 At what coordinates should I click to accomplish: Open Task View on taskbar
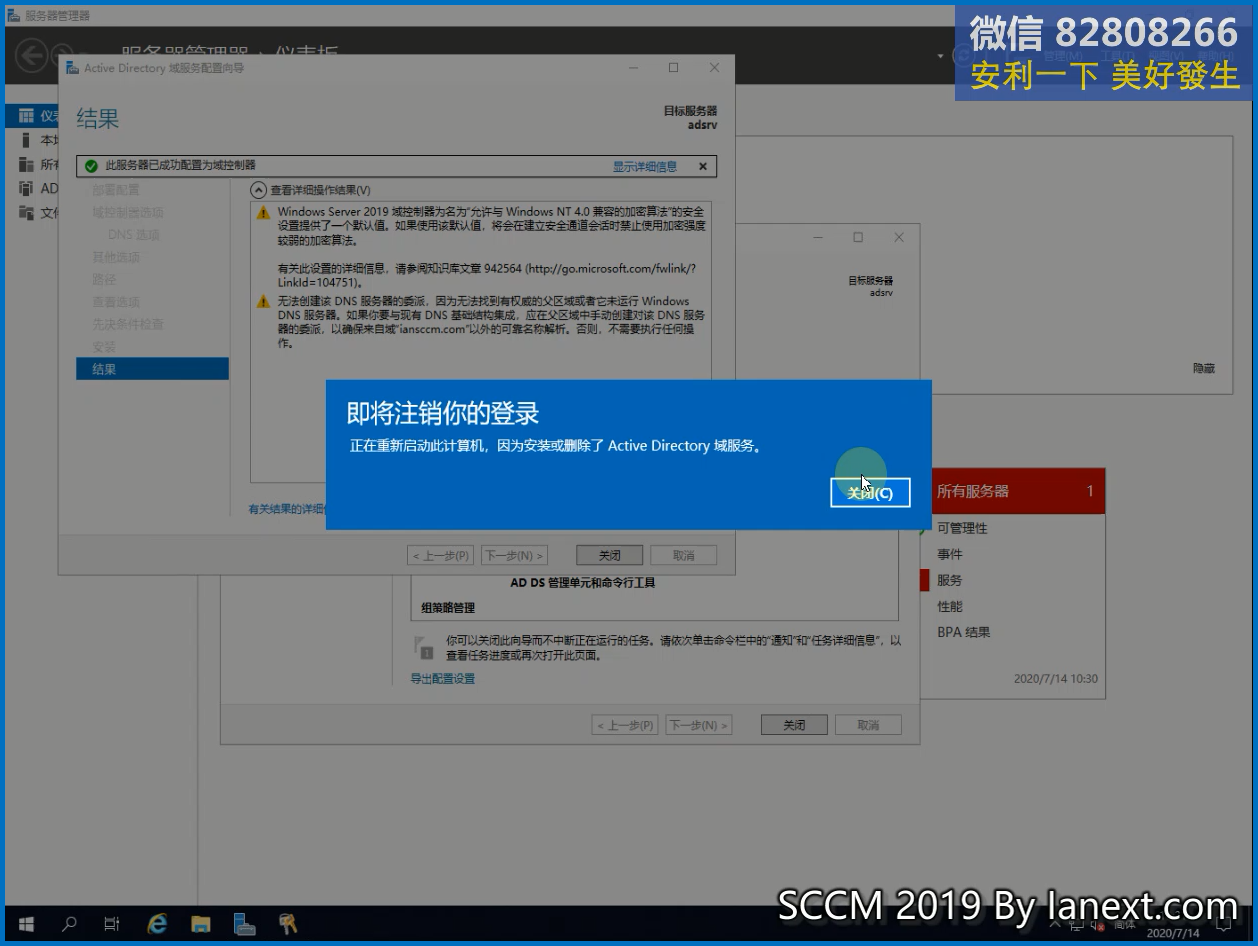click(x=112, y=924)
